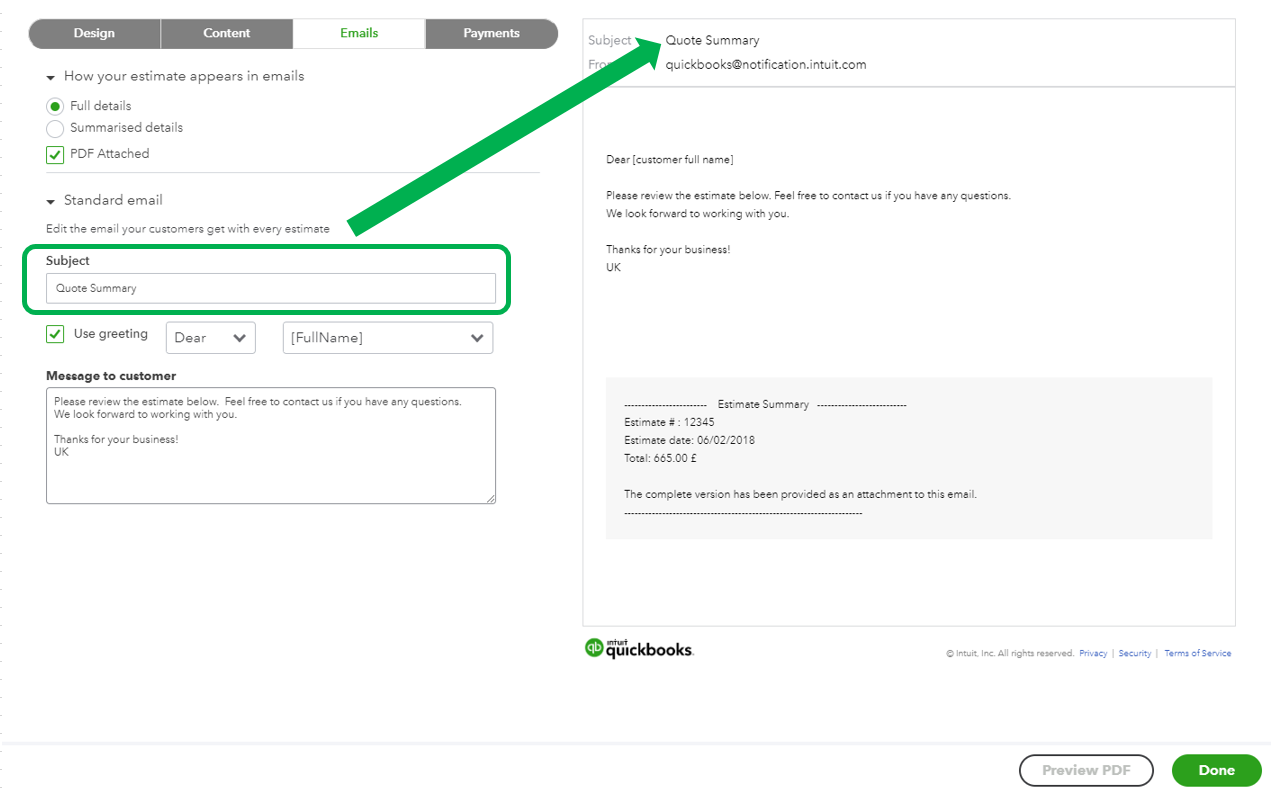Screen dimensions: 1271x790
Task: Click 'Edit the email your customers get' hint
Action: point(188,229)
